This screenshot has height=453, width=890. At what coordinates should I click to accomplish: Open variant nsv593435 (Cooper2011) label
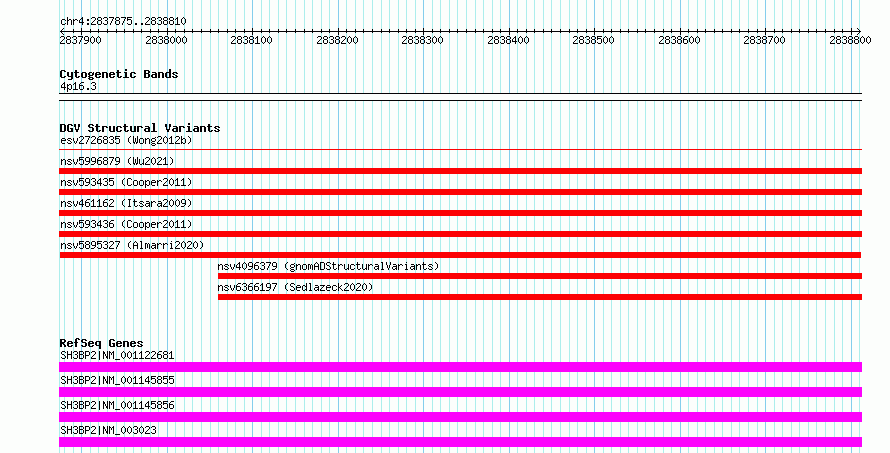click(126, 182)
